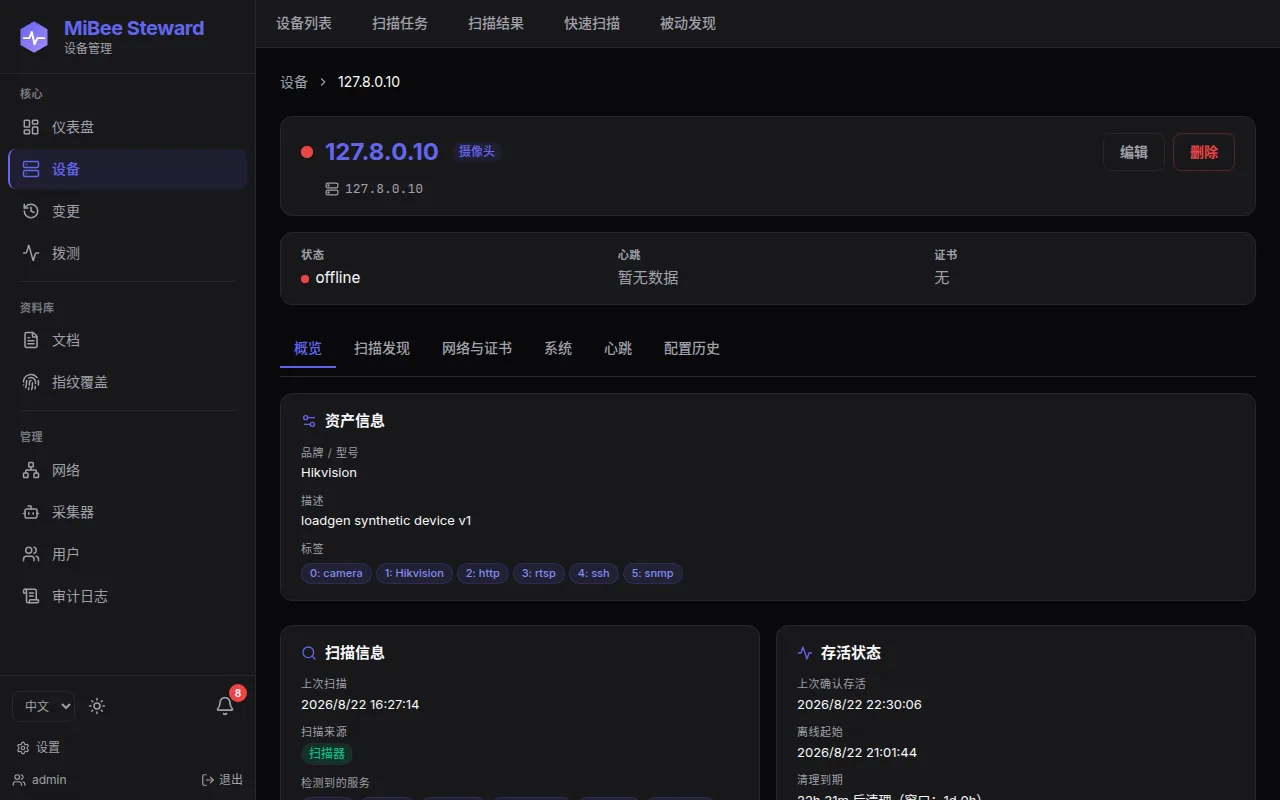Click the red 删除 button
Image resolution: width=1280 pixels, height=800 pixels.
tap(1204, 152)
